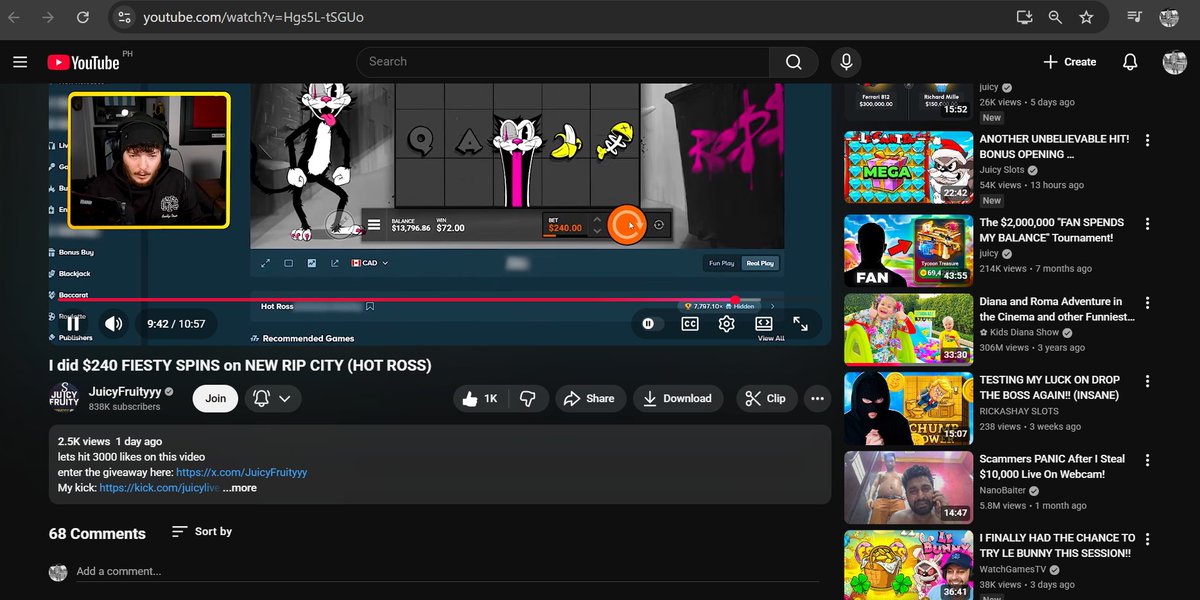Go to YouTube home via logo
Image resolution: width=1200 pixels, height=600 pixels.
click(84, 62)
